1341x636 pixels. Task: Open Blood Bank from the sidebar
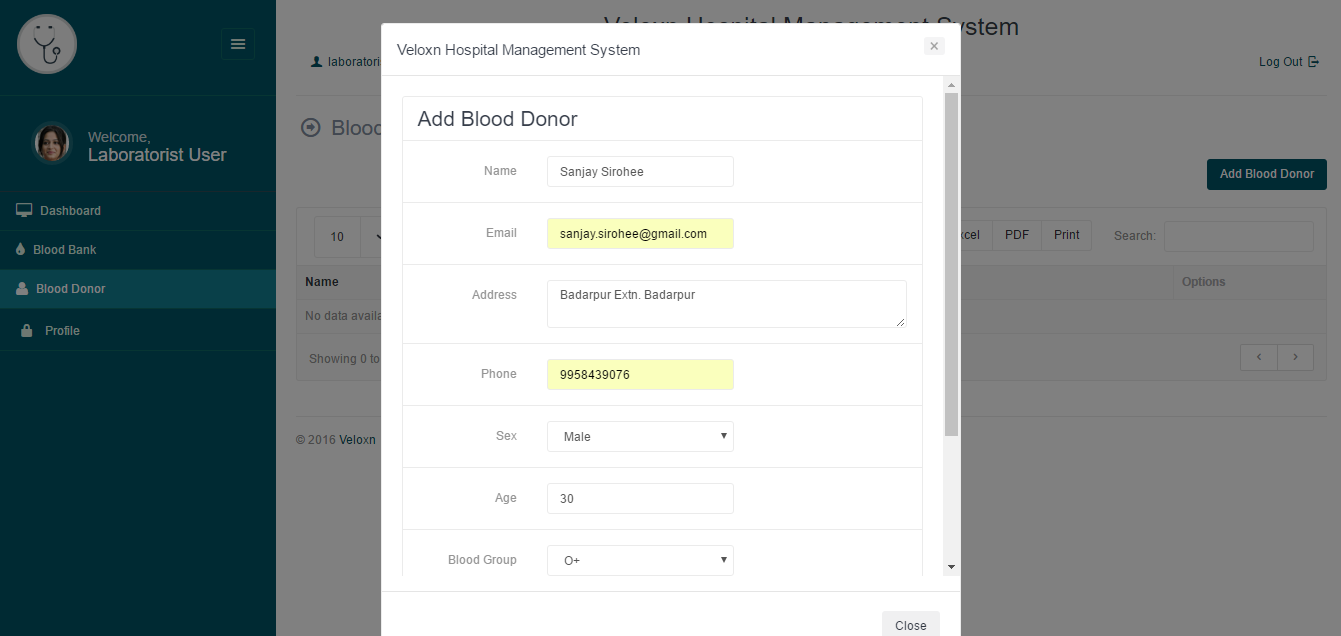pos(64,249)
